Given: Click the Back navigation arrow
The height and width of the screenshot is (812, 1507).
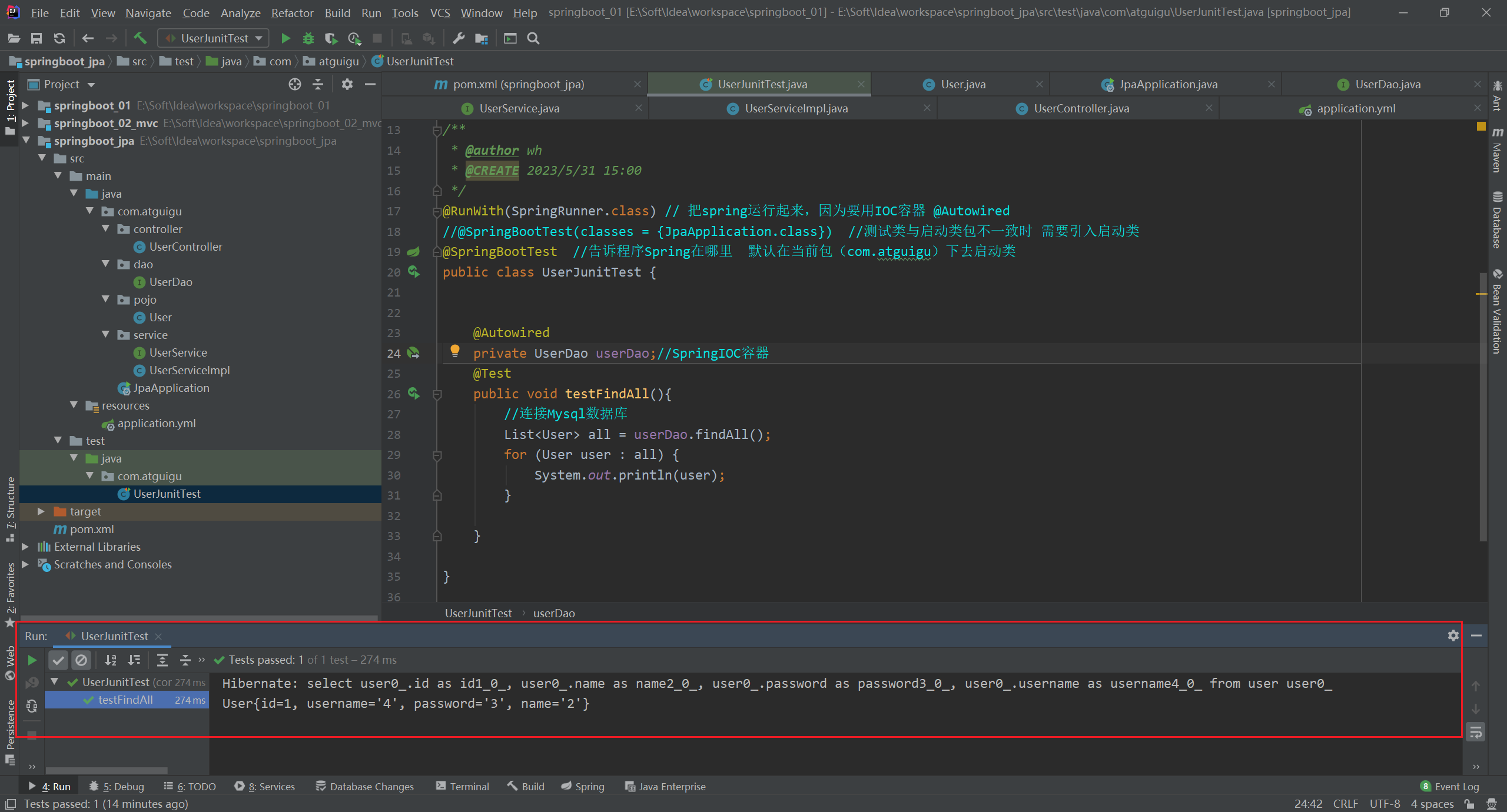Looking at the screenshot, I should tap(88, 38).
